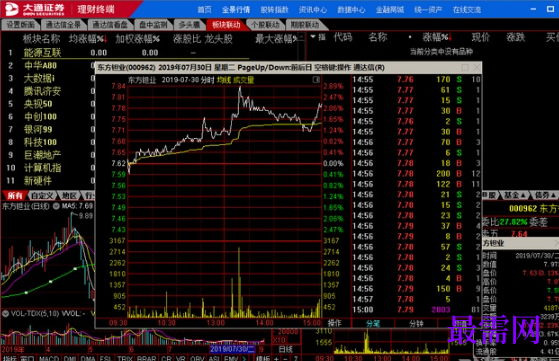Select the 板块联动 tab
559x361 pixels.
pos(226,25)
